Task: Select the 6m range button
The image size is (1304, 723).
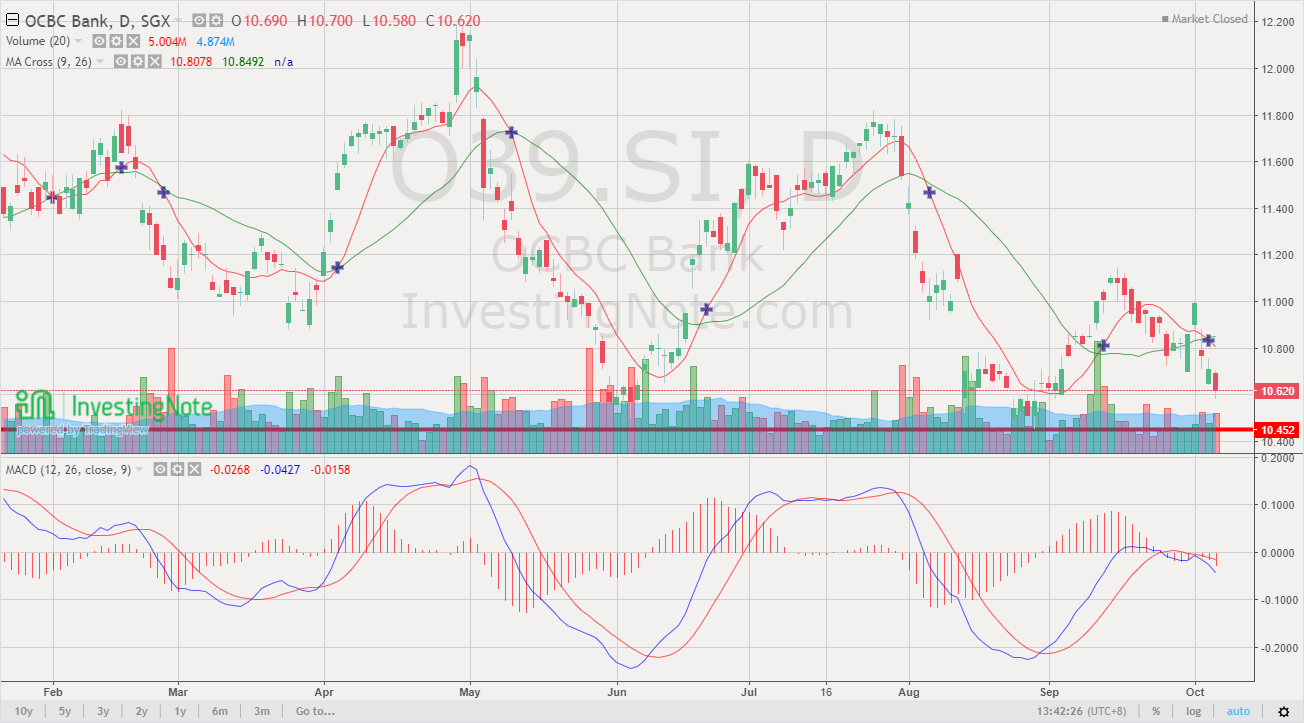Action: (219, 711)
